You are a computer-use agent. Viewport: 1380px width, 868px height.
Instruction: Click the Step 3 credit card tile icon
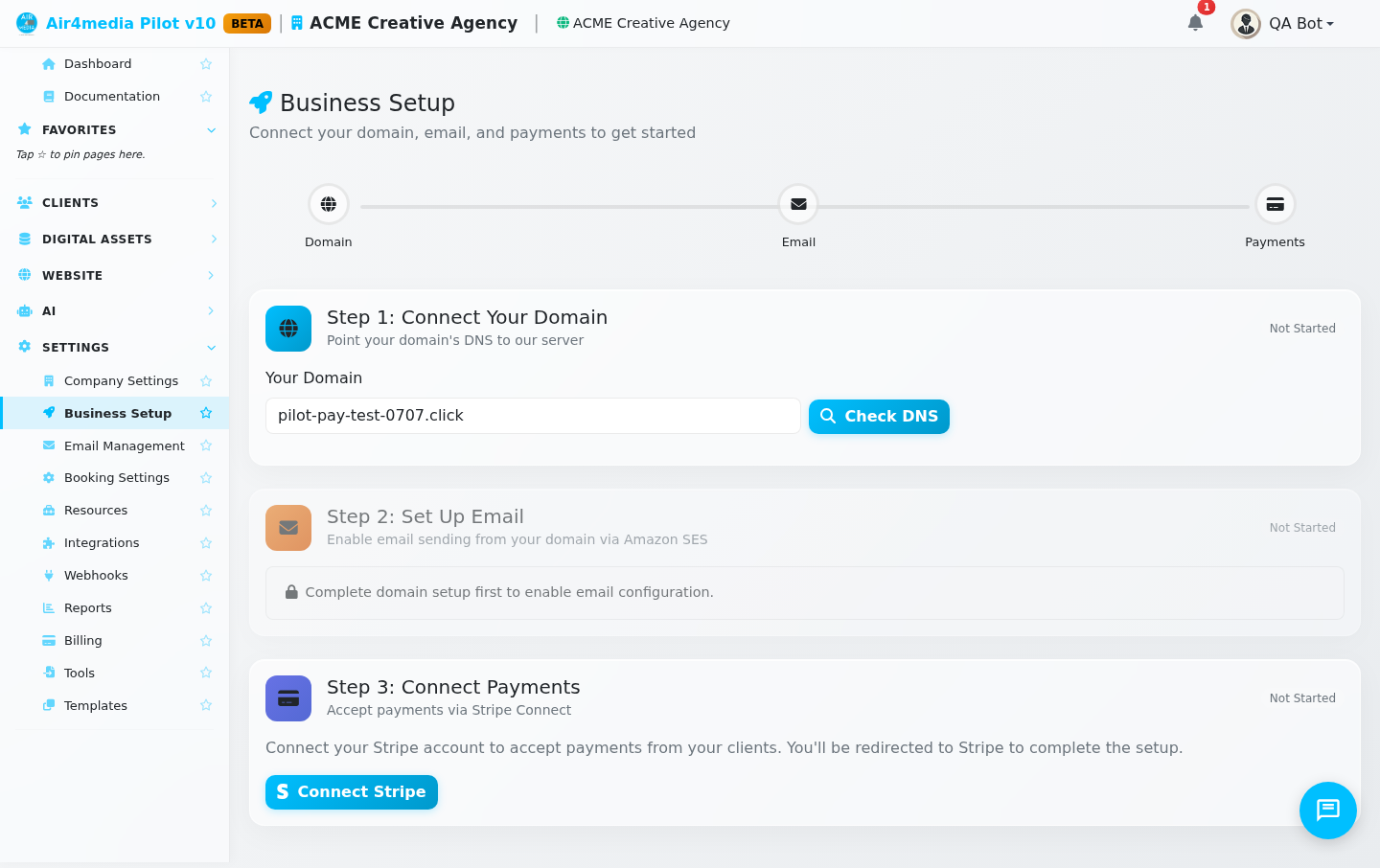point(288,698)
